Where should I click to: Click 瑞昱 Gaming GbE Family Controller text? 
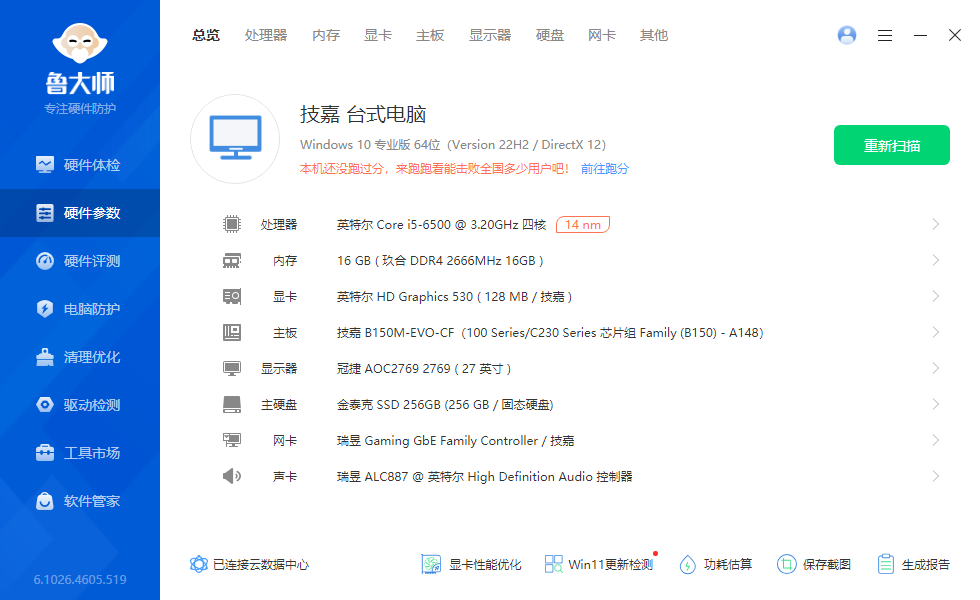[x=456, y=441]
